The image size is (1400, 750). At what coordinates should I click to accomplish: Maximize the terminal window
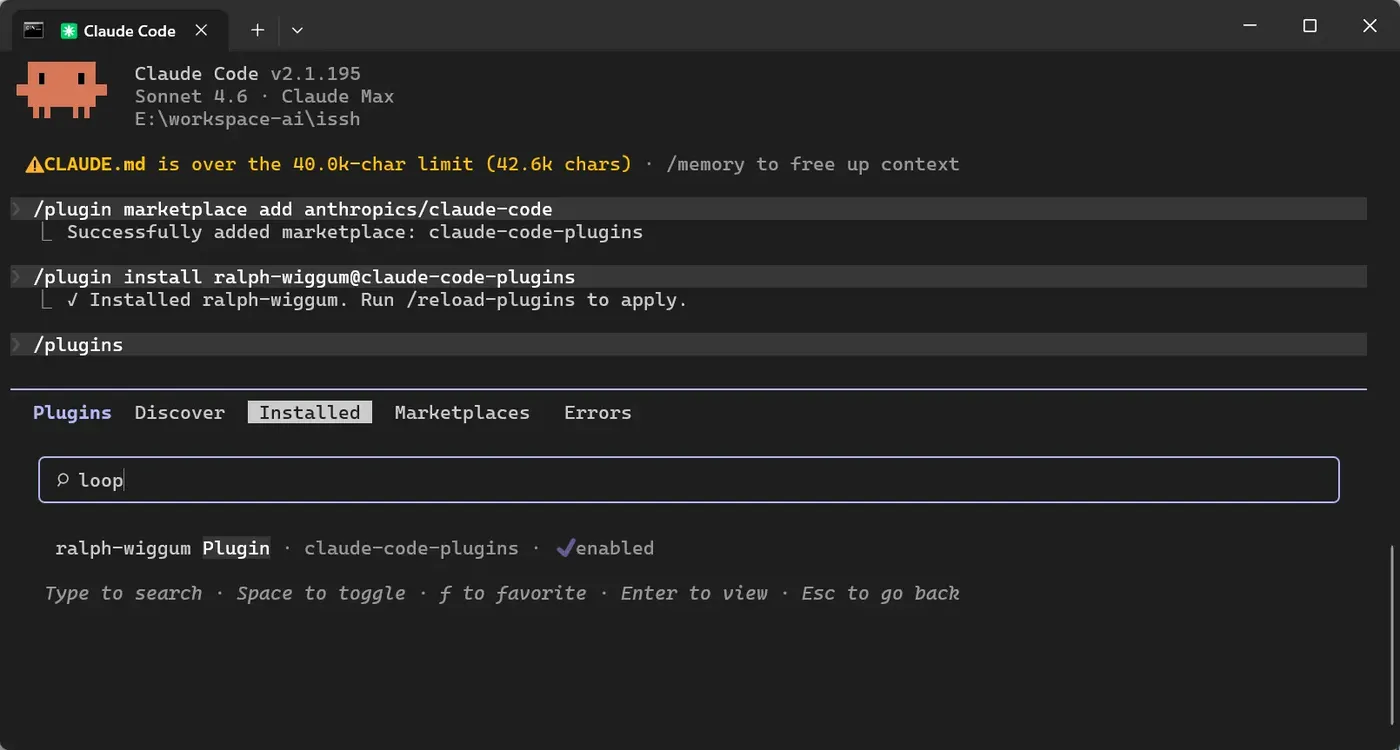(x=1310, y=27)
